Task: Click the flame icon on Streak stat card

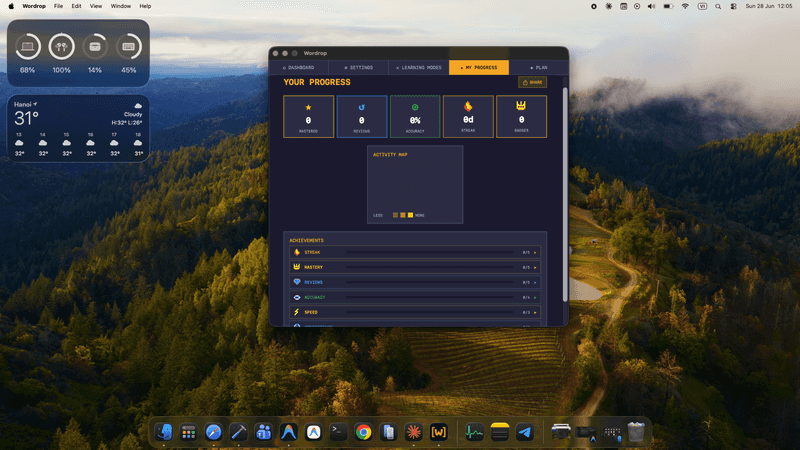Action: click(468, 106)
